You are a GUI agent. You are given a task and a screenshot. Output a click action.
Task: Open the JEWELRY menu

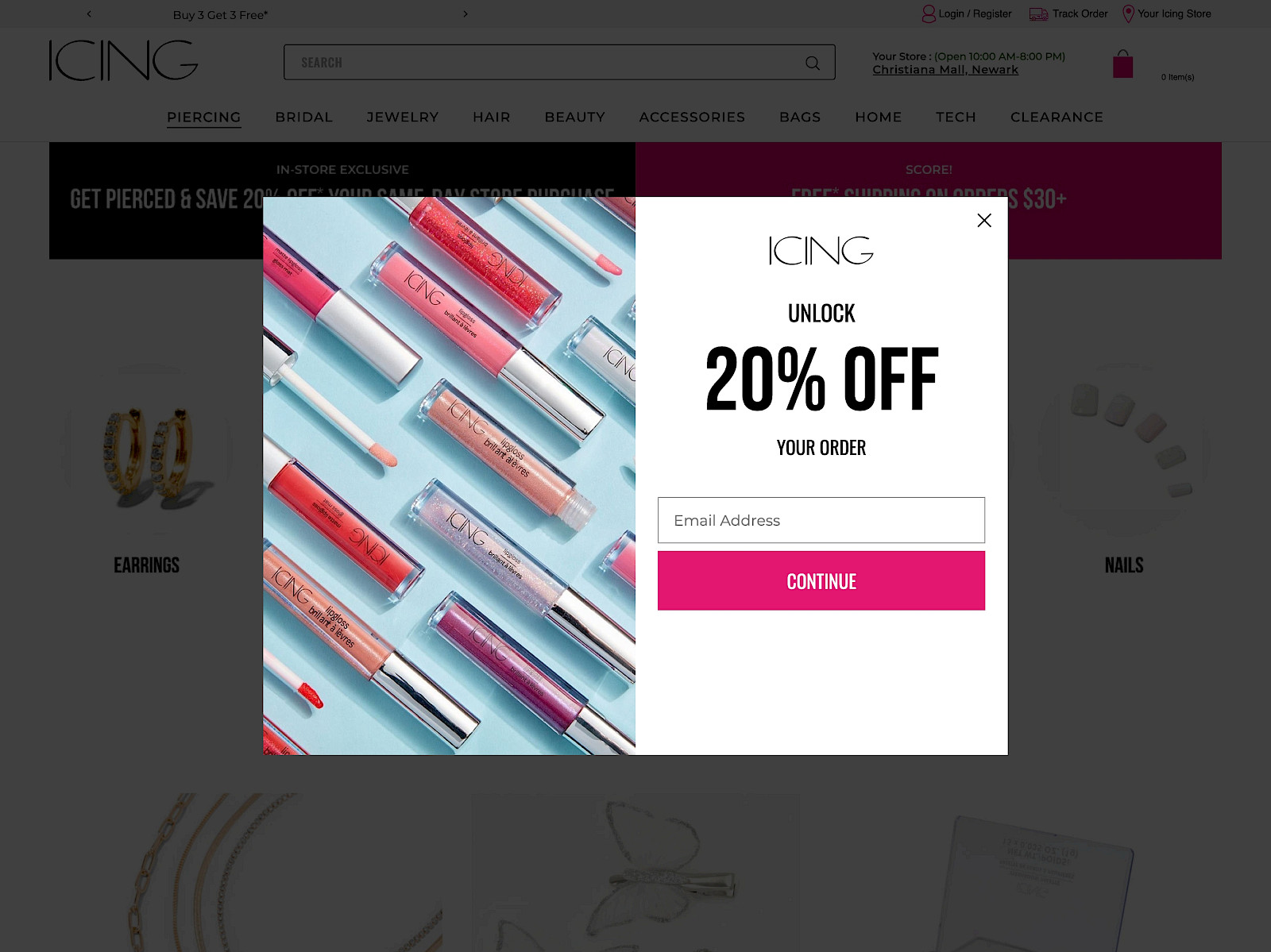(403, 117)
